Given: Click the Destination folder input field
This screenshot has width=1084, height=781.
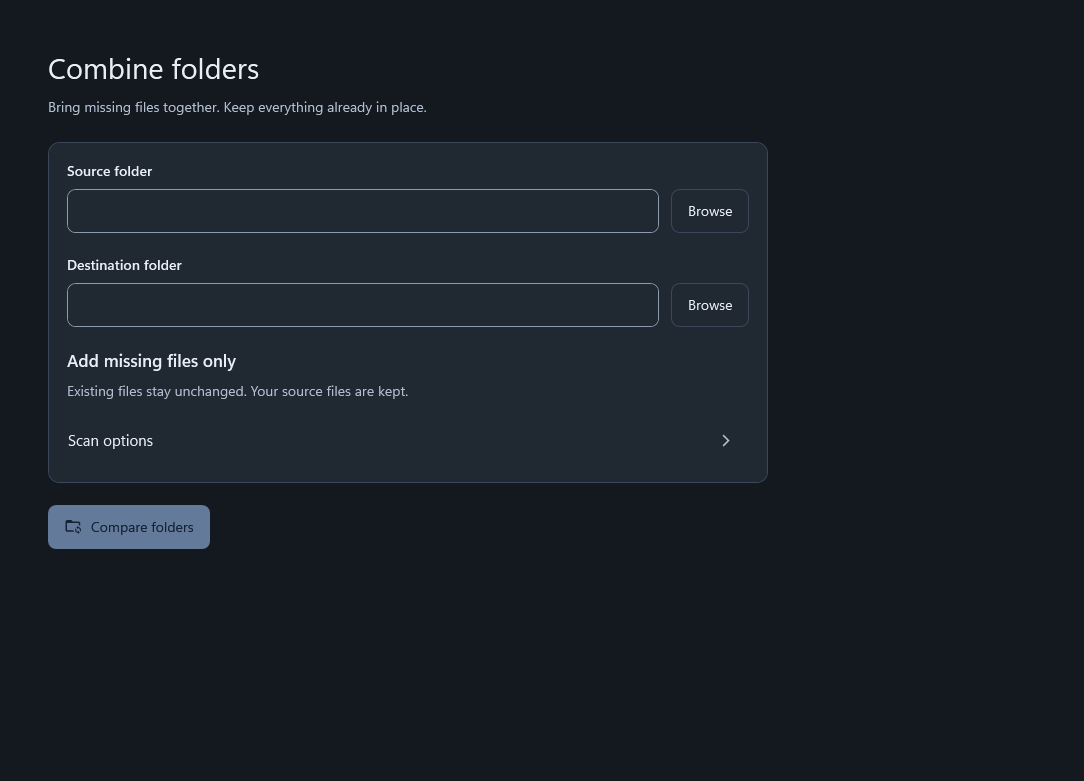Looking at the screenshot, I should point(363,305).
